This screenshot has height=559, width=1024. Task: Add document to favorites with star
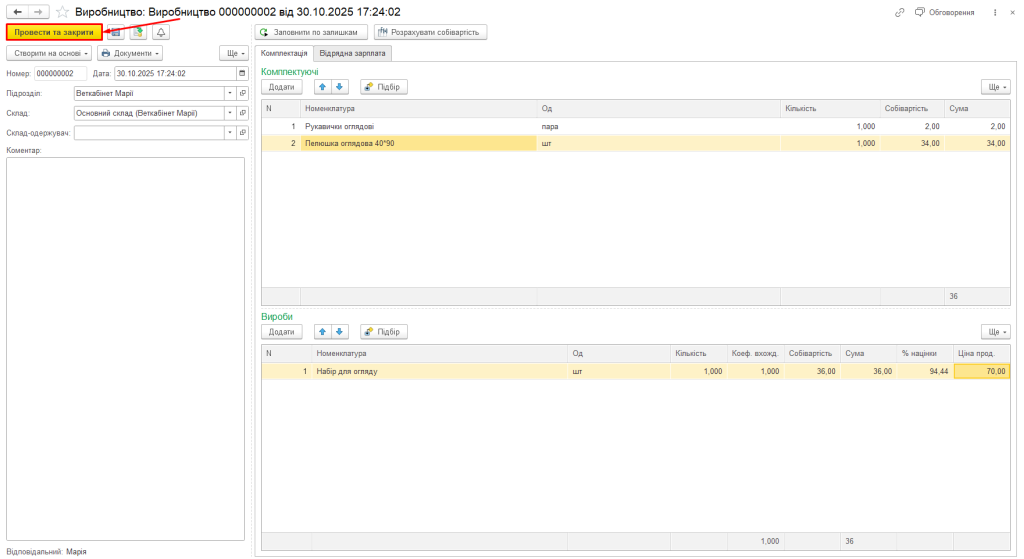click(x=62, y=12)
